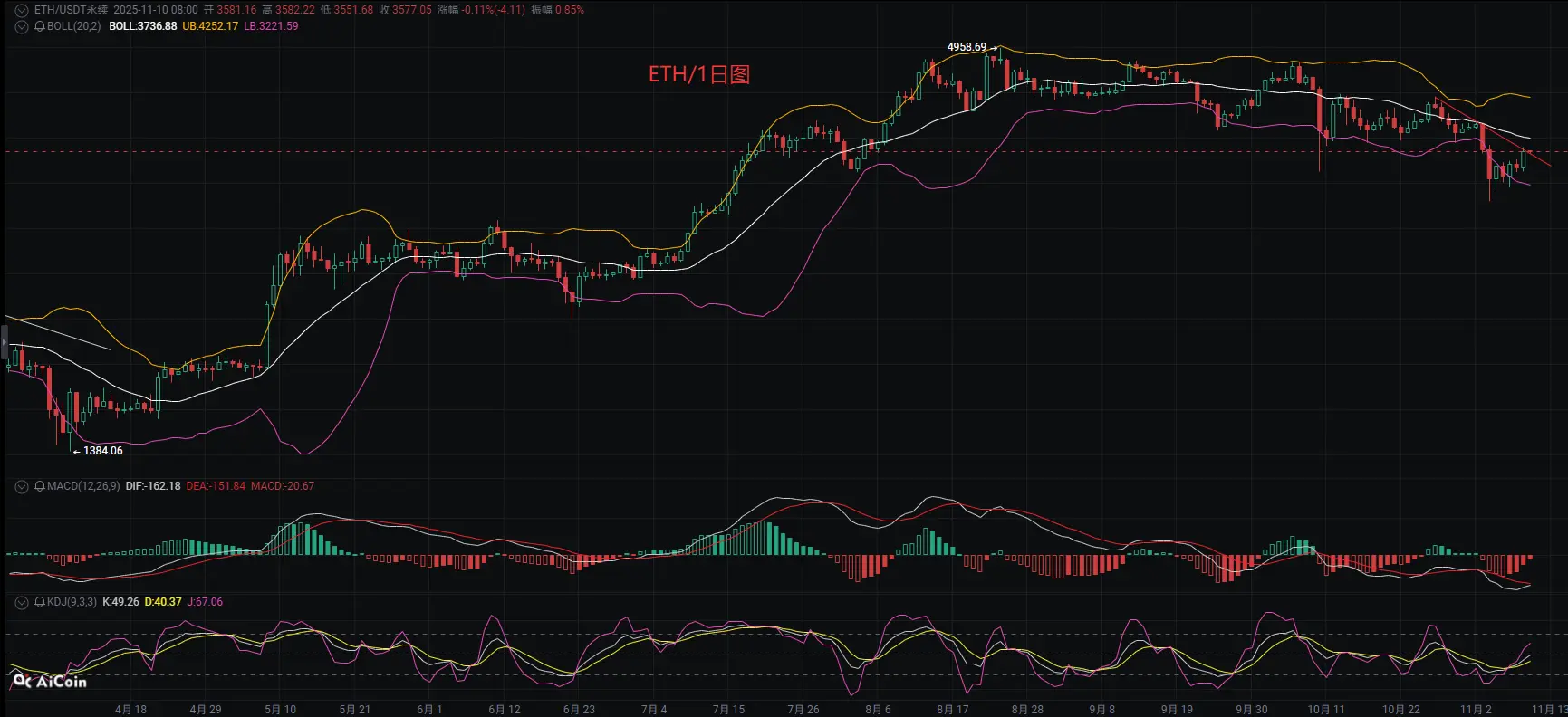Select the red ETH/1日图 chart annotation text
1568x717 pixels.
[699, 74]
